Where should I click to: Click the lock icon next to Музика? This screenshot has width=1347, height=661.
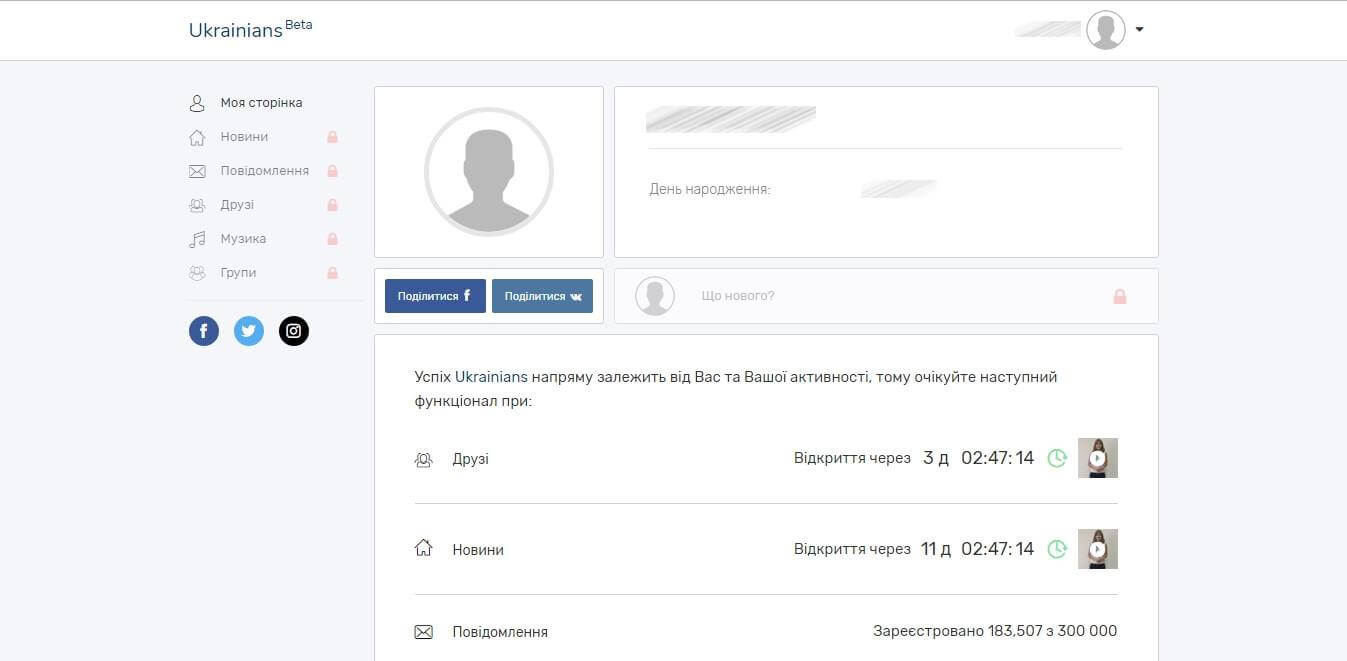[332, 239]
